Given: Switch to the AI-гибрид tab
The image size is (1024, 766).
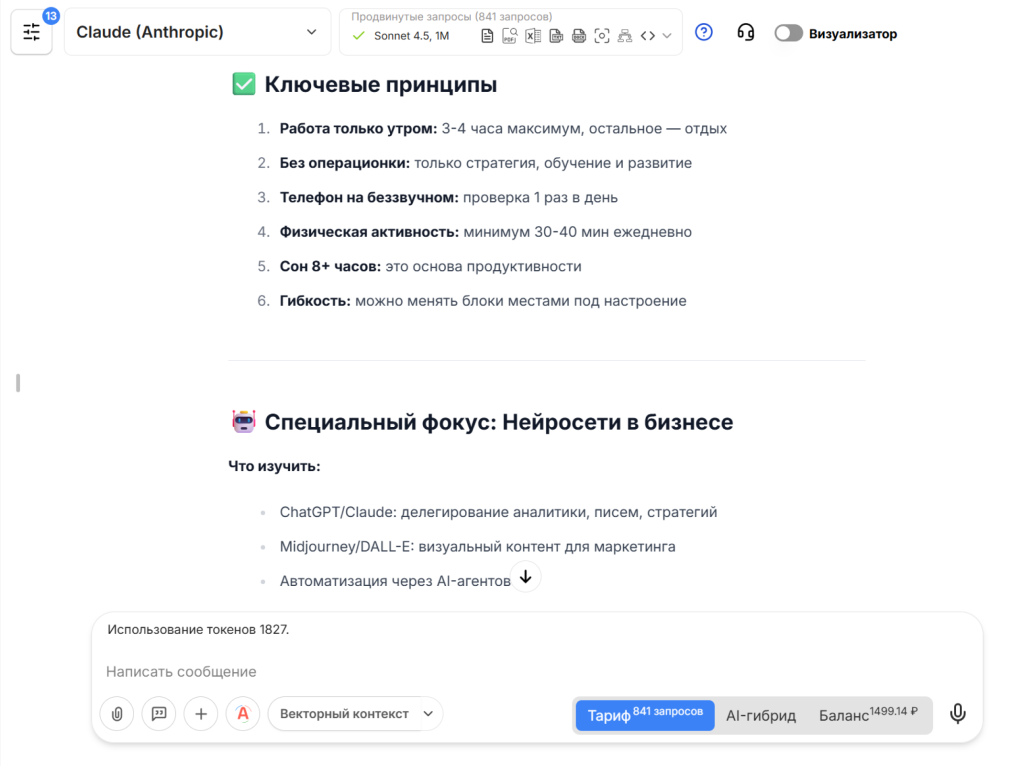Looking at the screenshot, I should click(766, 715).
